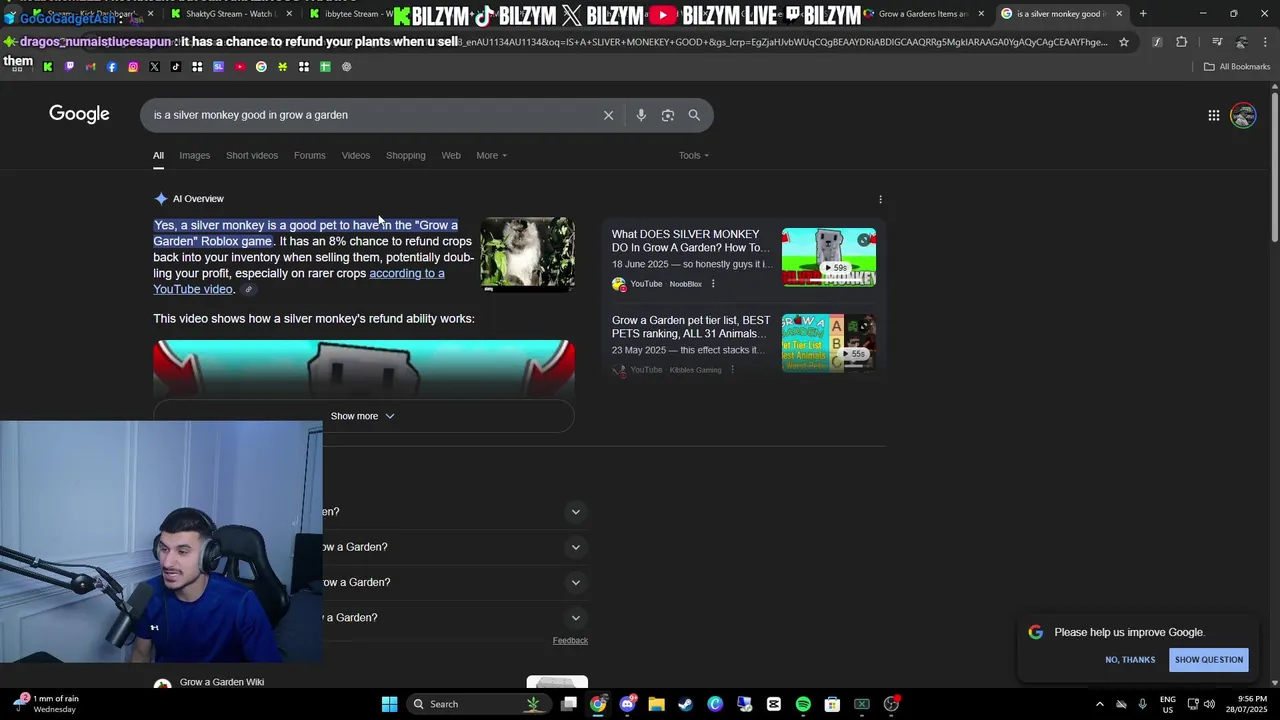Open Spotify from the taskbar
Viewport: 1280px width, 720px height.
coord(803,704)
